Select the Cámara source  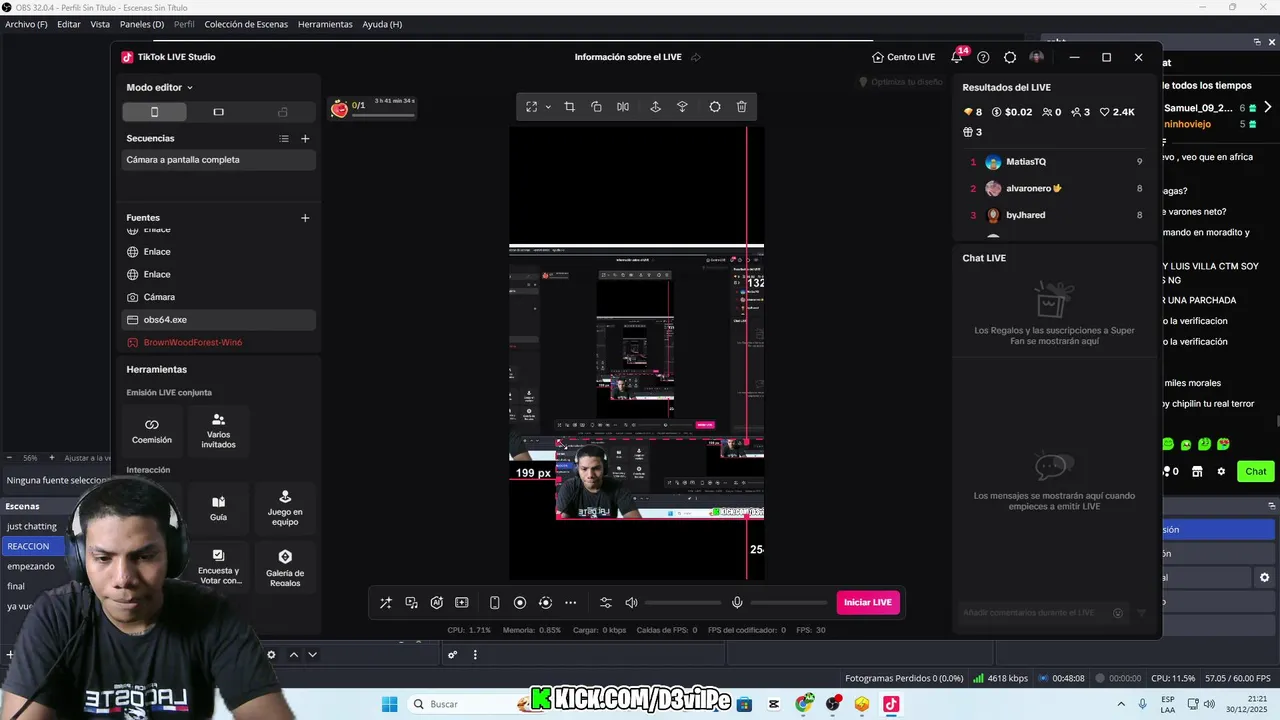click(218, 297)
